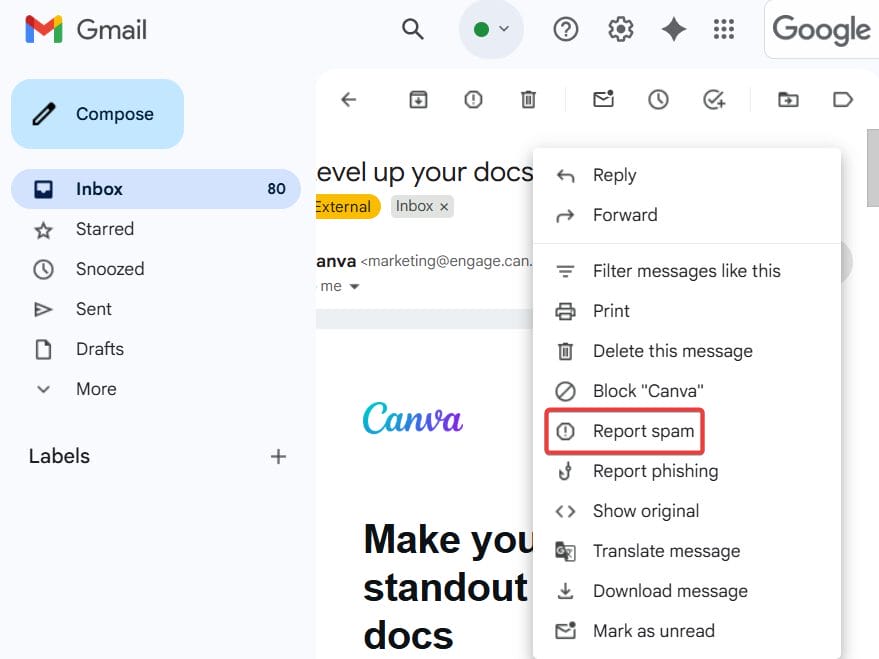This screenshot has width=879, height=659.
Task: Select Reply from the menu
Action: [687, 175]
